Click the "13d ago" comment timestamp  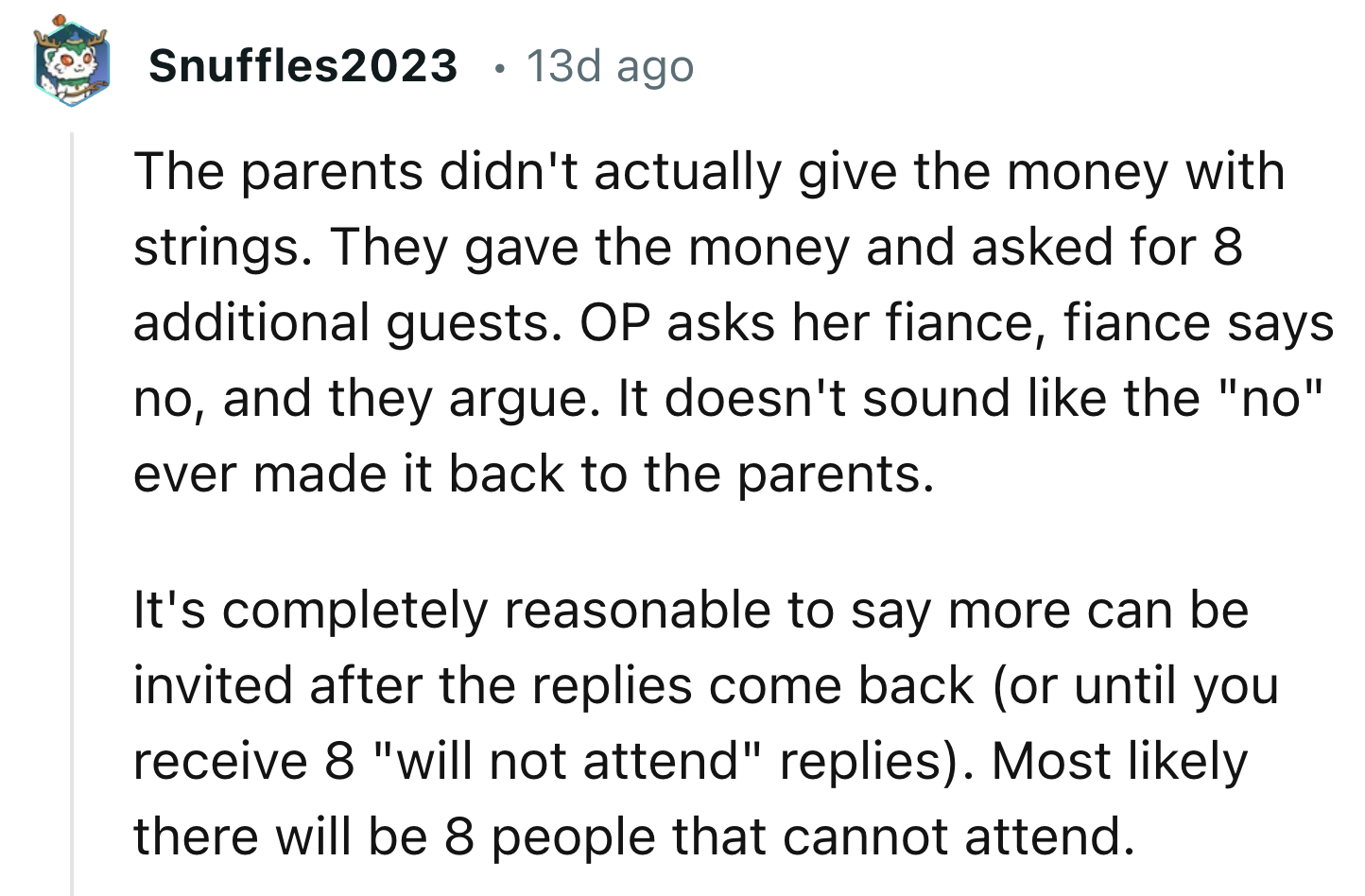tap(610, 66)
